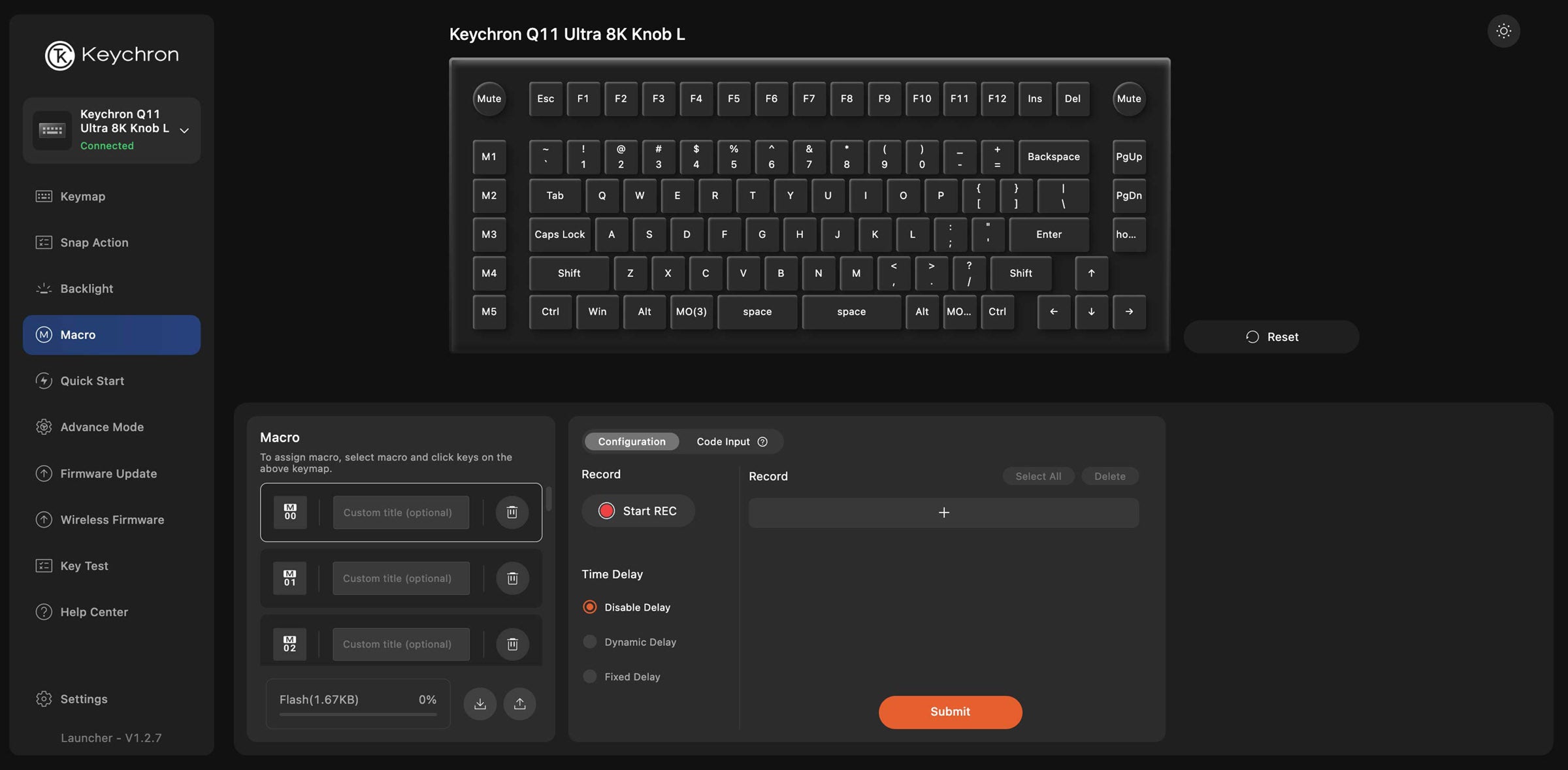Open Snap Action in sidebar
Viewport: 1568px width, 770px height.
click(x=111, y=242)
